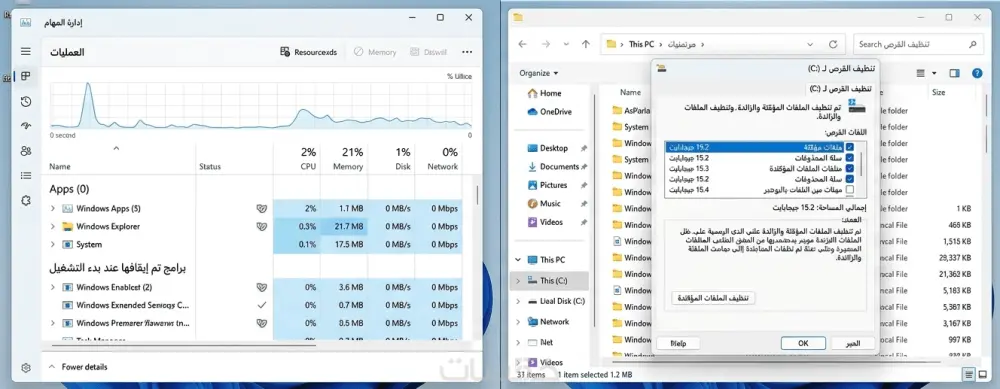The width and height of the screenshot is (1000, 389).
Task: Uncheck the highlighted 'ملفات مؤقتة' checkbox in Disk Cleanup
Action: 849,147
